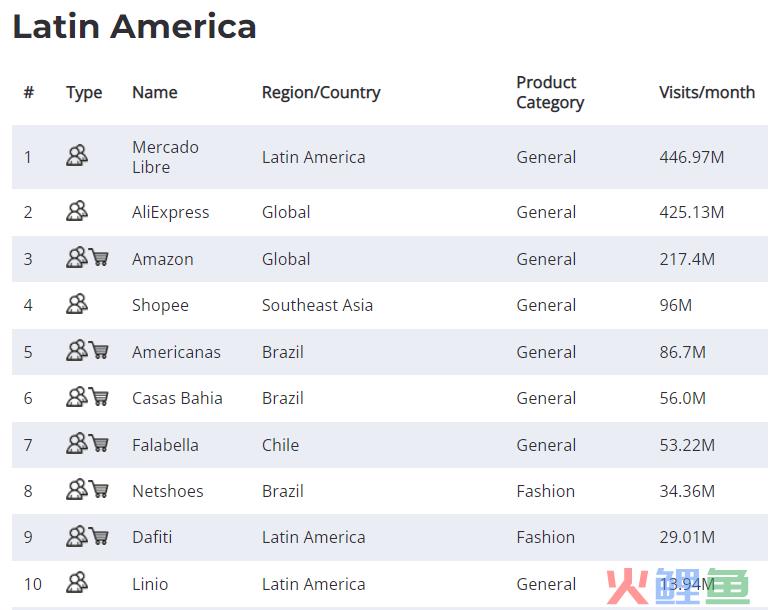Click the Fashion category in Dafiti row
The height and width of the screenshot is (610, 774).
(x=545, y=537)
